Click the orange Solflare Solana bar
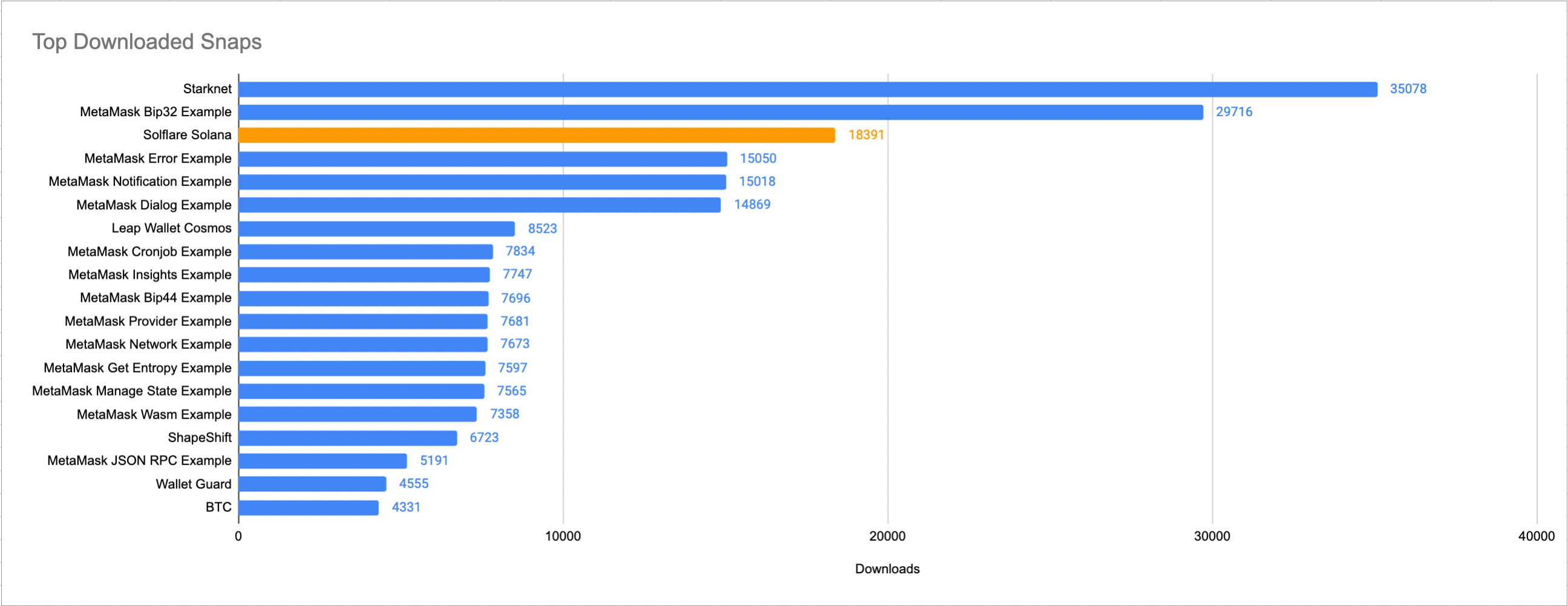This screenshot has width=1568, height=606. (x=537, y=135)
